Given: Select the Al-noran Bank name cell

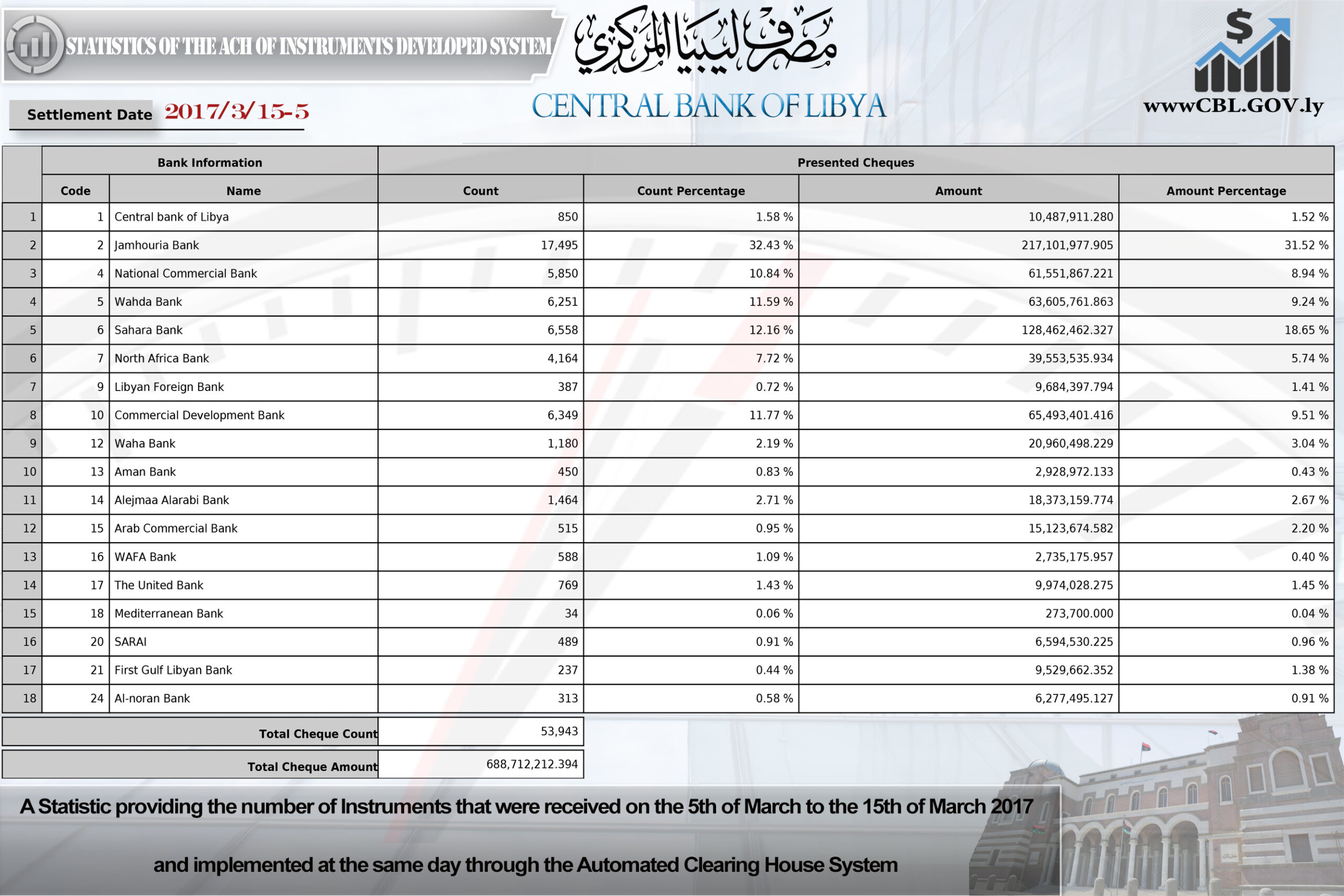Looking at the screenshot, I should click(244, 698).
